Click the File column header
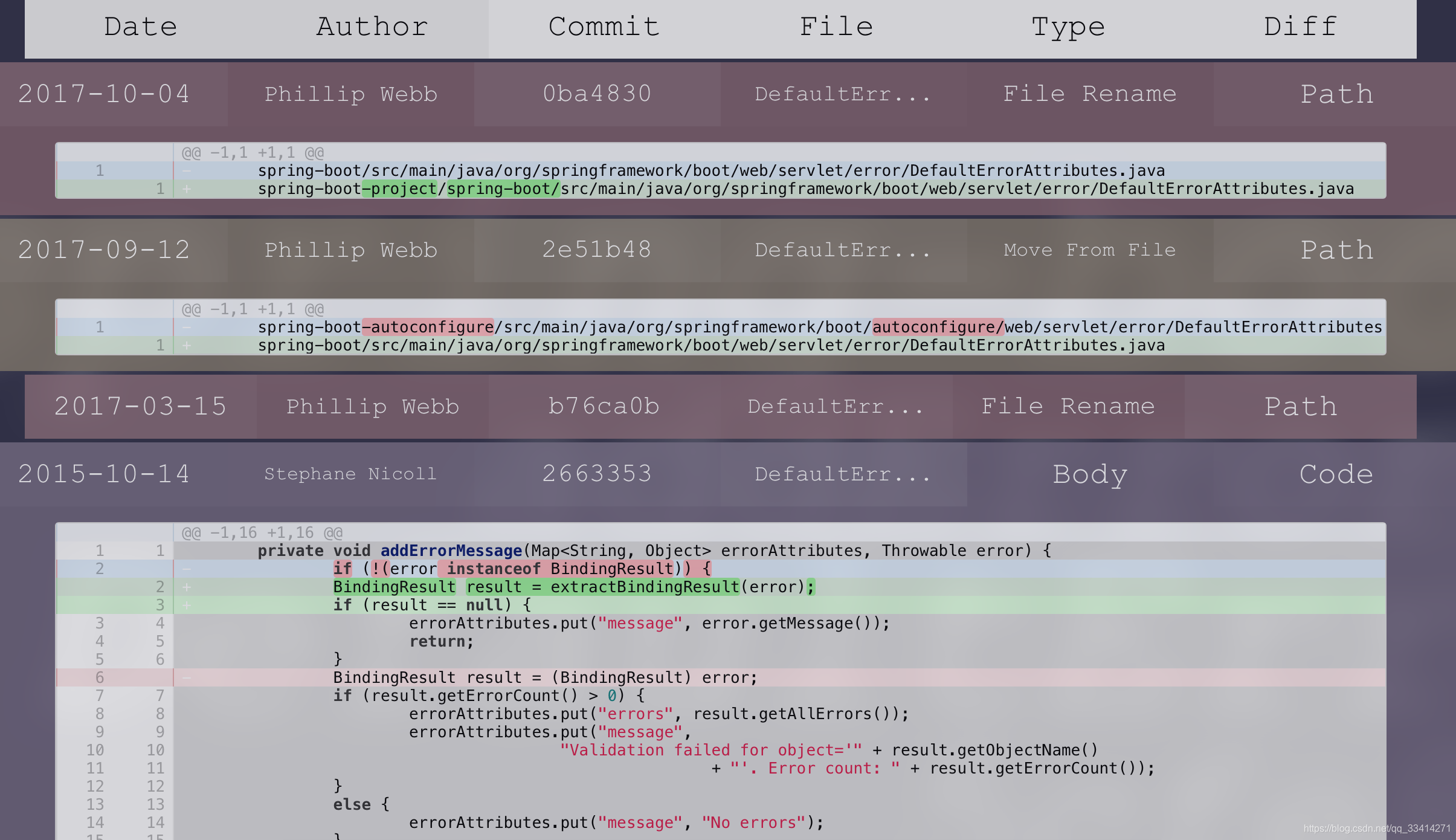 (836, 27)
